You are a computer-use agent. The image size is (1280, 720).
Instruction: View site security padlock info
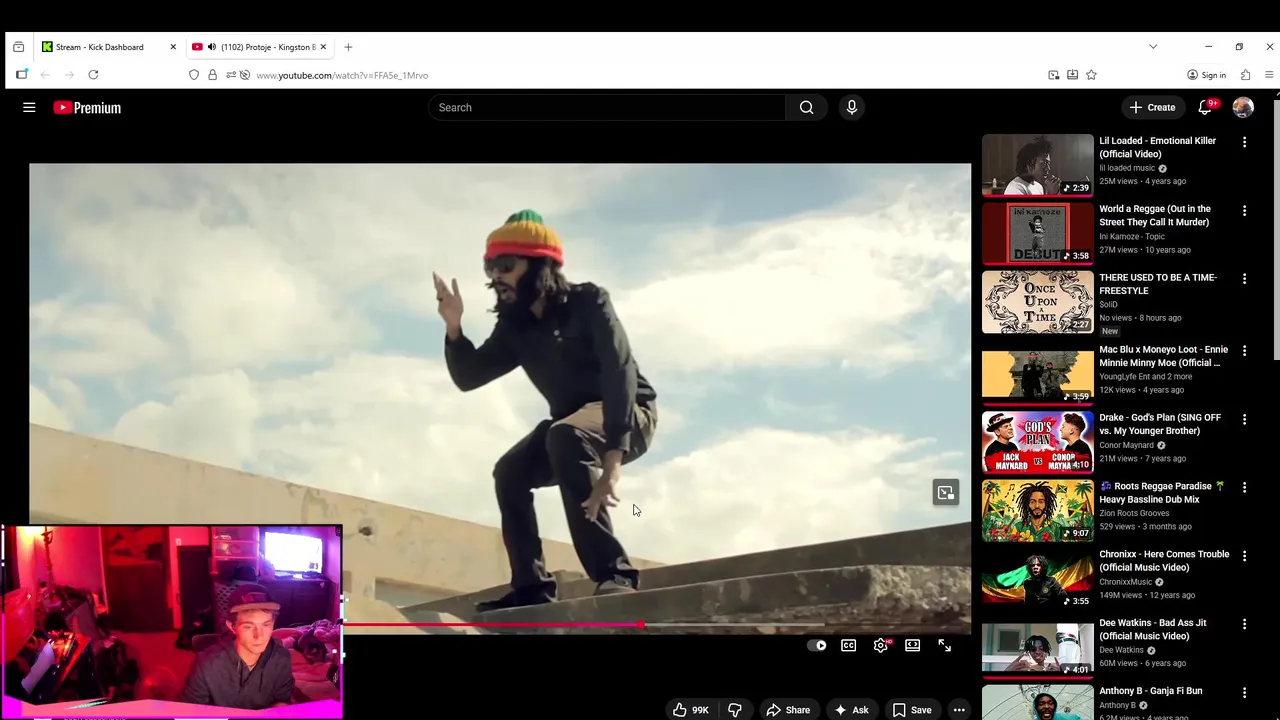pos(212,75)
